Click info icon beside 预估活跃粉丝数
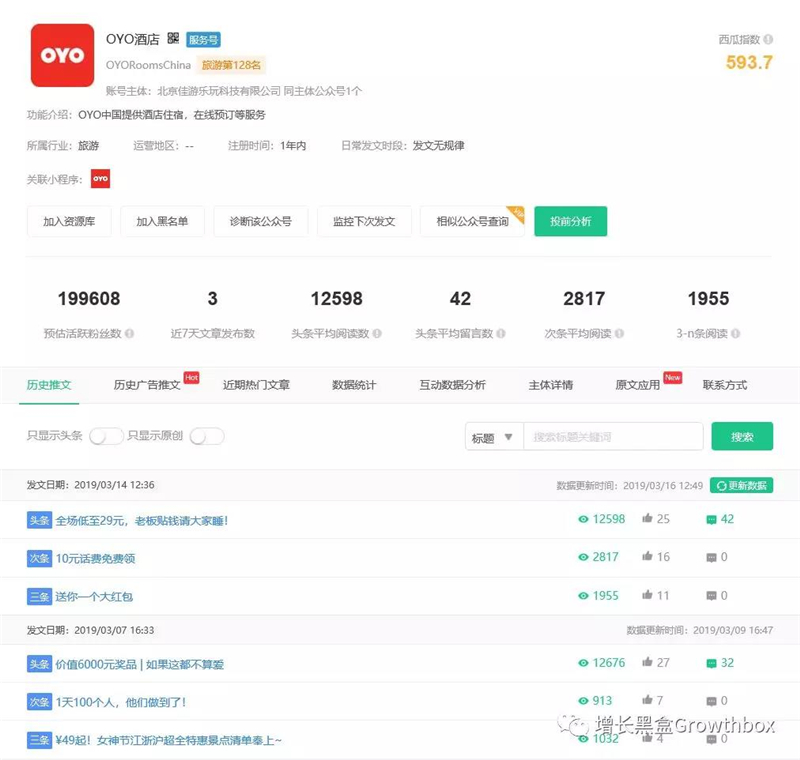The height and width of the screenshot is (760, 800). pyautogui.click(x=130, y=334)
